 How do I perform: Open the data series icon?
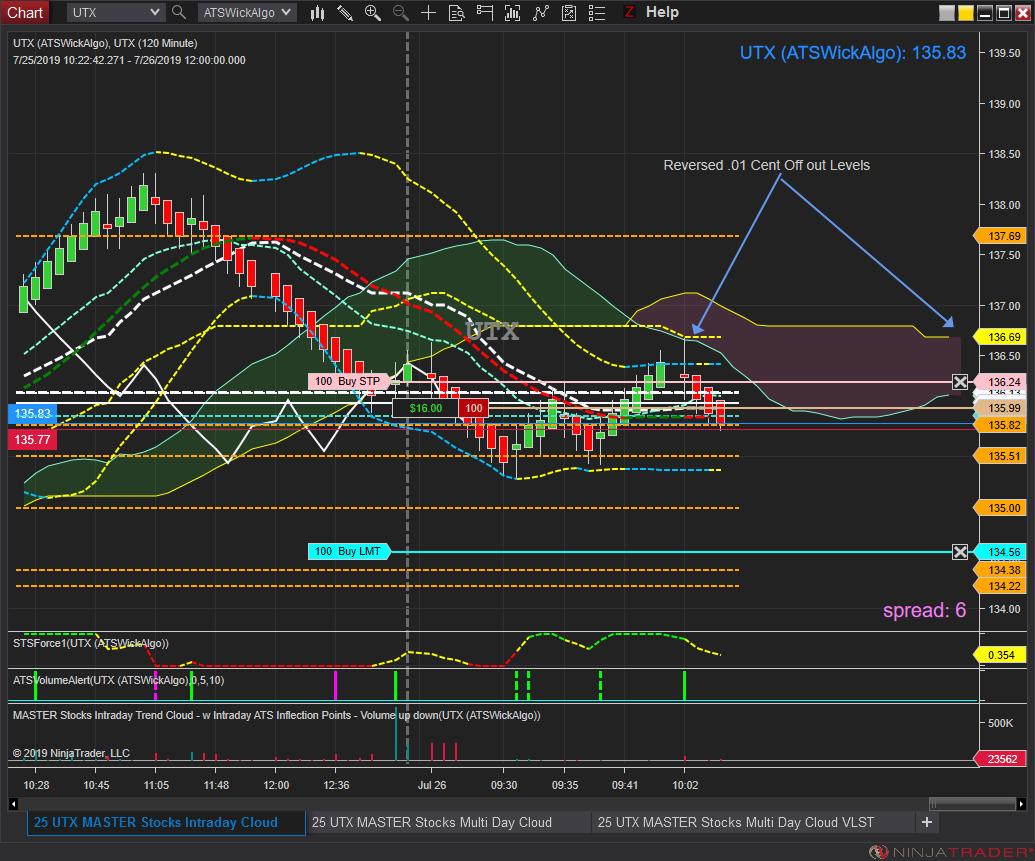pos(512,13)
